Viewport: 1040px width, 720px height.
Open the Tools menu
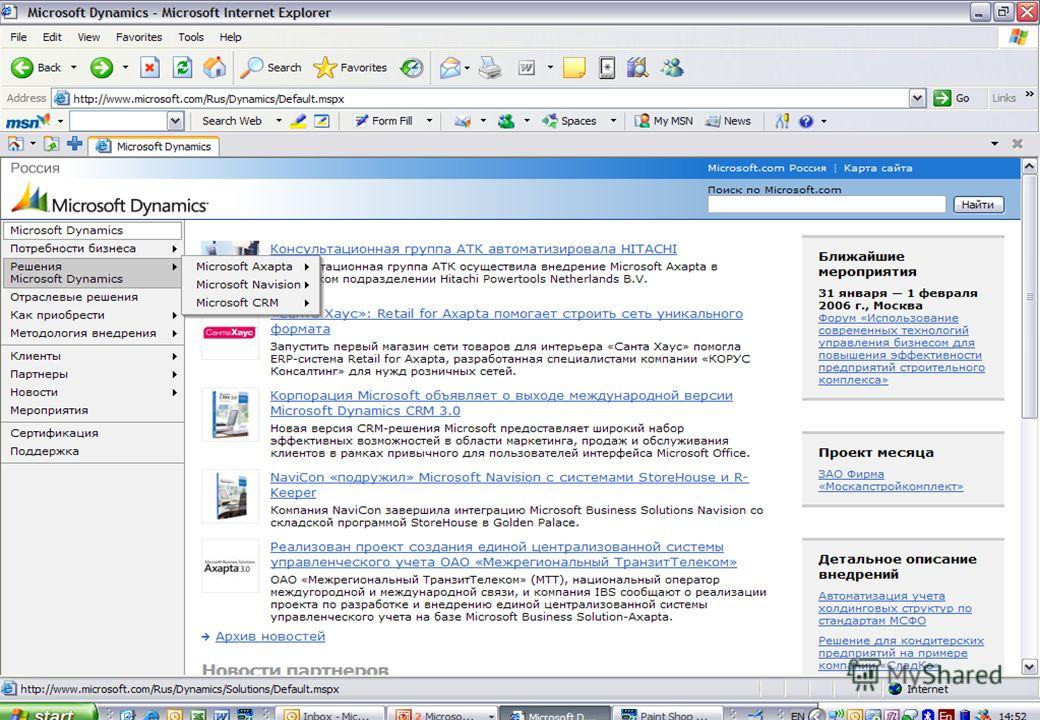coord(191,37)
